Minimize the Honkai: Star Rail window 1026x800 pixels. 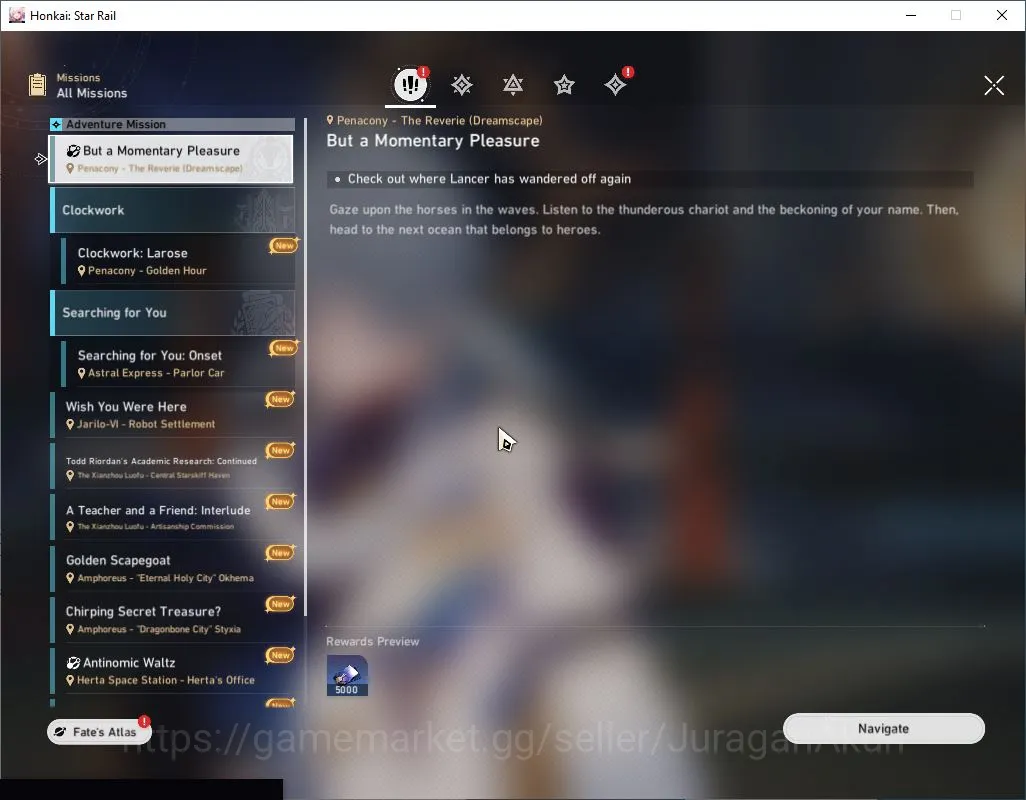tap(911, 15)
